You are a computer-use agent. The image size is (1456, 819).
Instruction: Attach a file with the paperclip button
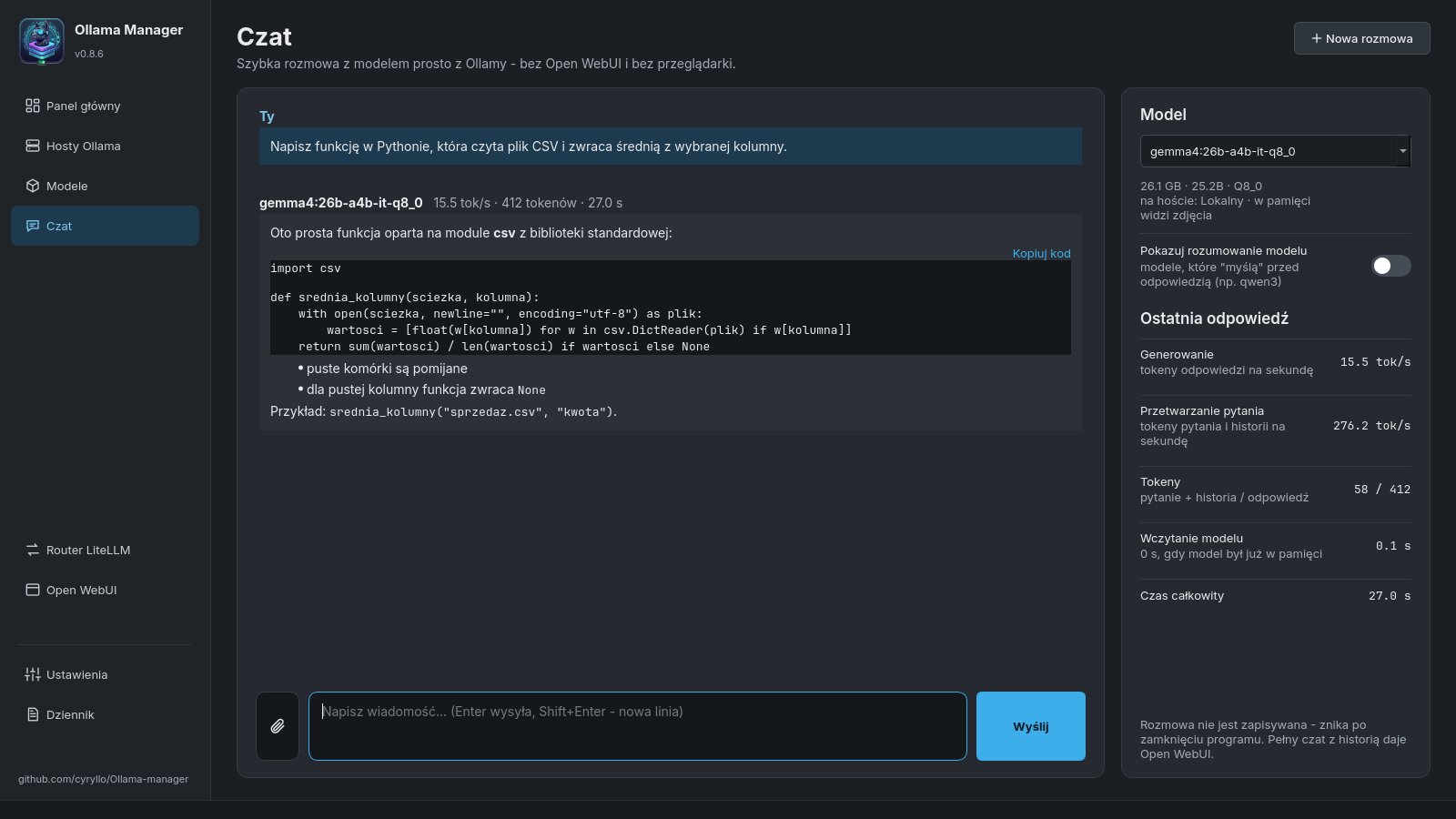(278, 726)
